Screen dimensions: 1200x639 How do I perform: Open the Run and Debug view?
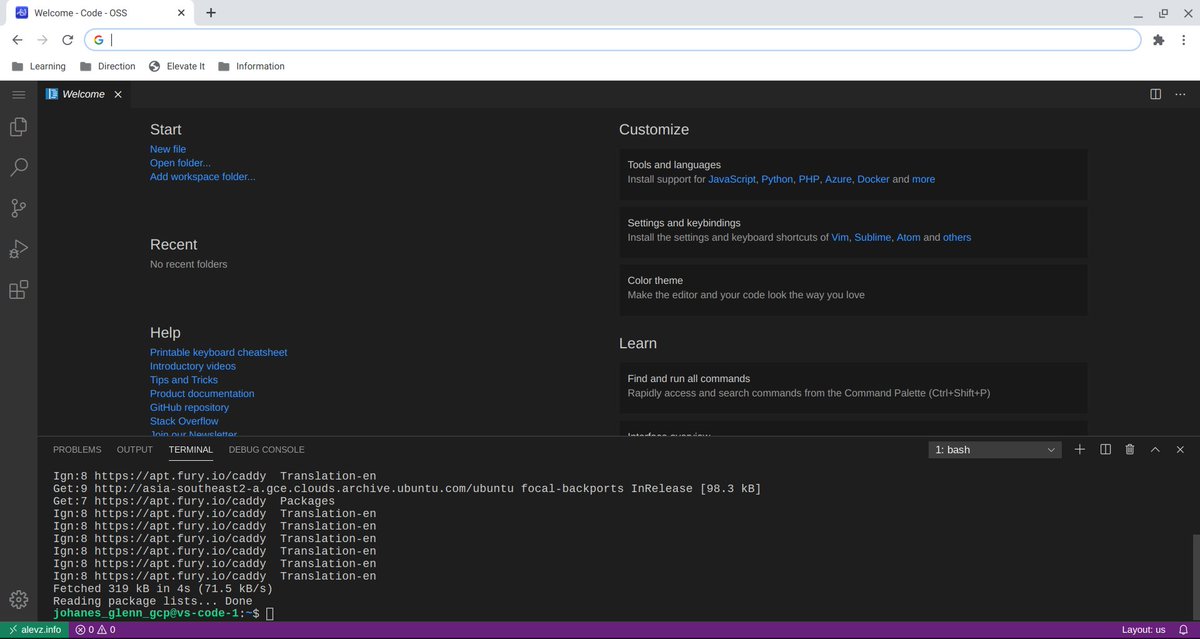tap(18, 249)
